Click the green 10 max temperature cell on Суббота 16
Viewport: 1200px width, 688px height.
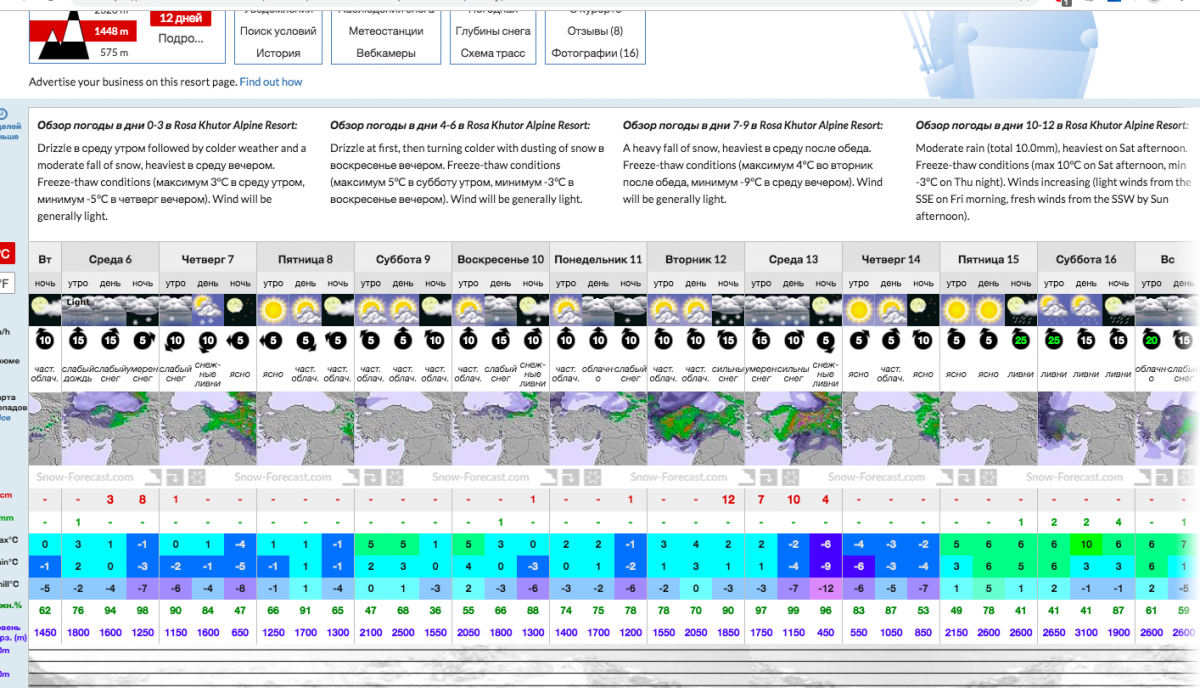tap(1087, 544)
